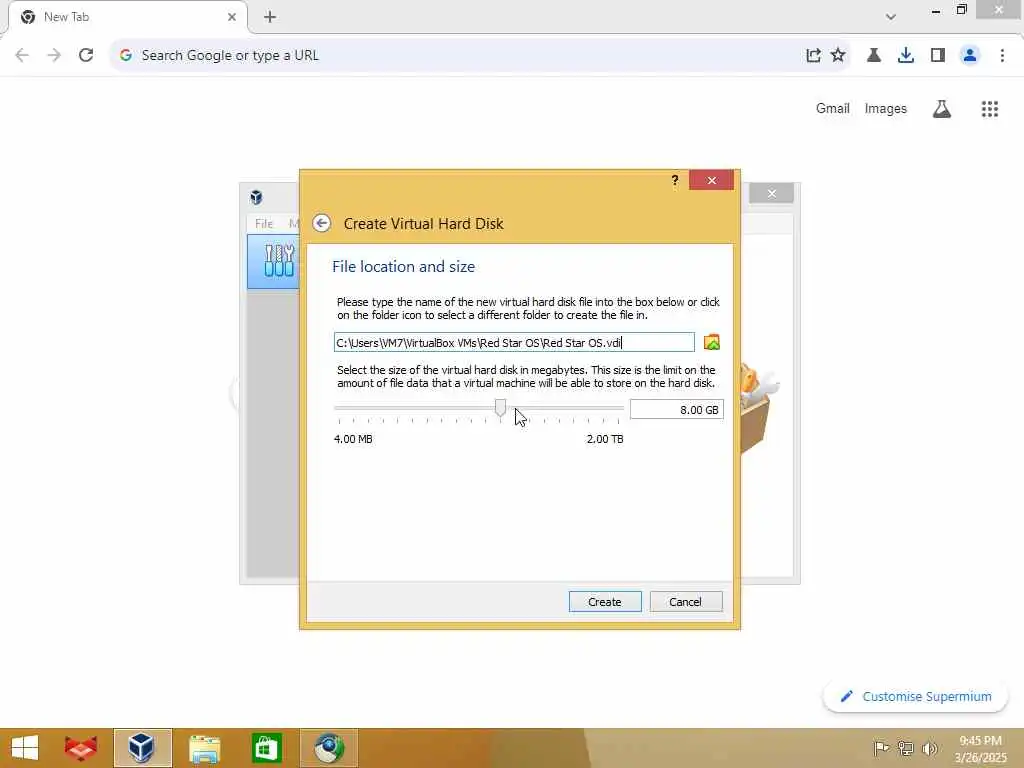This screenshot has width=1024, height=768.
Task: Click the disk size slider handle
Action: pyautogui.click(x=500, y=408)
